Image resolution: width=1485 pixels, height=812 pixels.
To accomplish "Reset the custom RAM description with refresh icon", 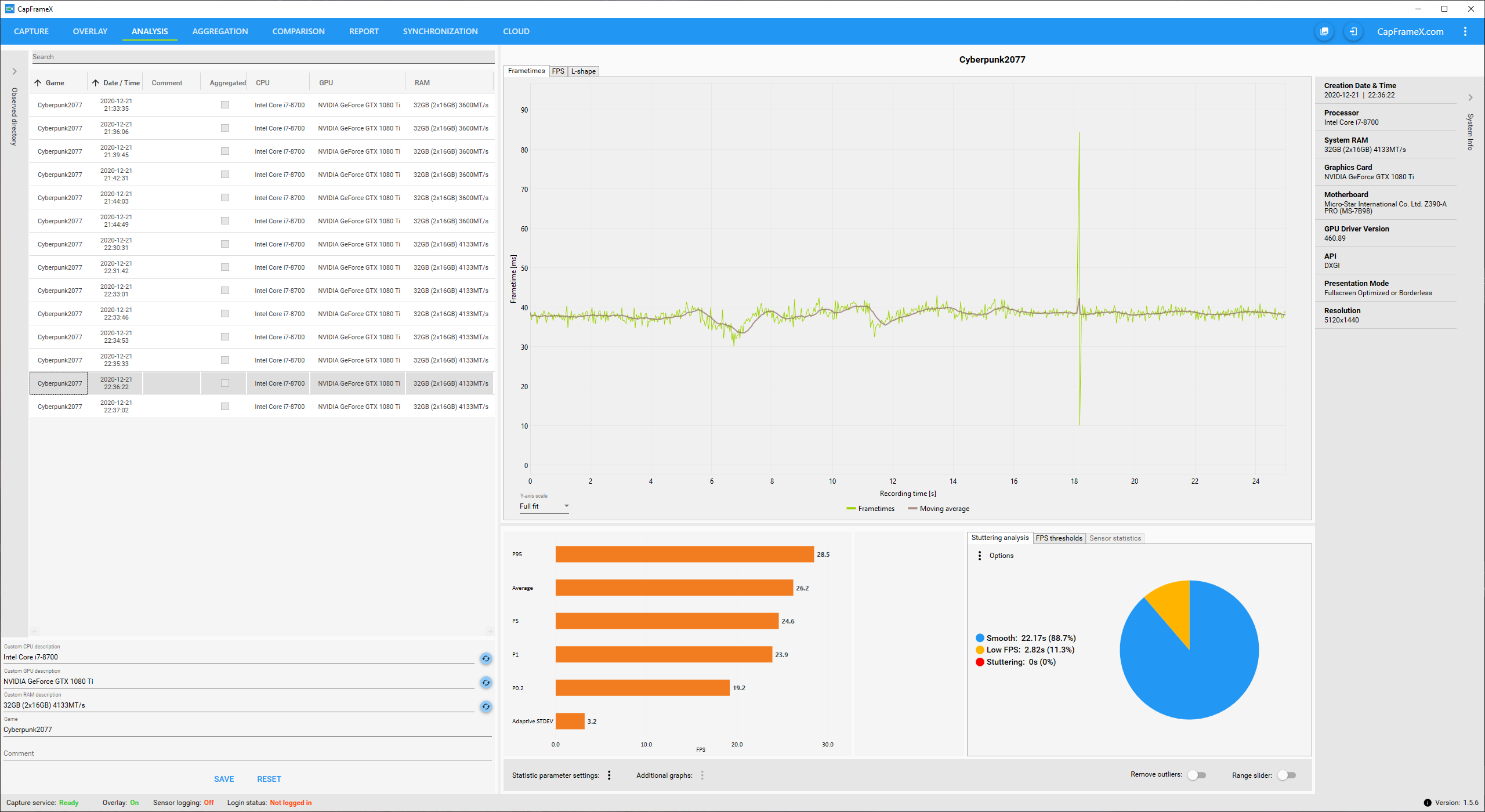I will click(486, 706).
